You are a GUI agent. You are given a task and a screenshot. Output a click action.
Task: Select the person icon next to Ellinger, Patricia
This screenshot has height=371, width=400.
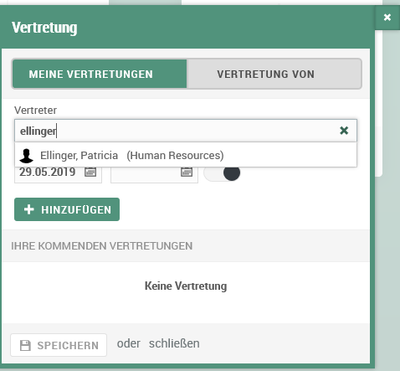26,155
